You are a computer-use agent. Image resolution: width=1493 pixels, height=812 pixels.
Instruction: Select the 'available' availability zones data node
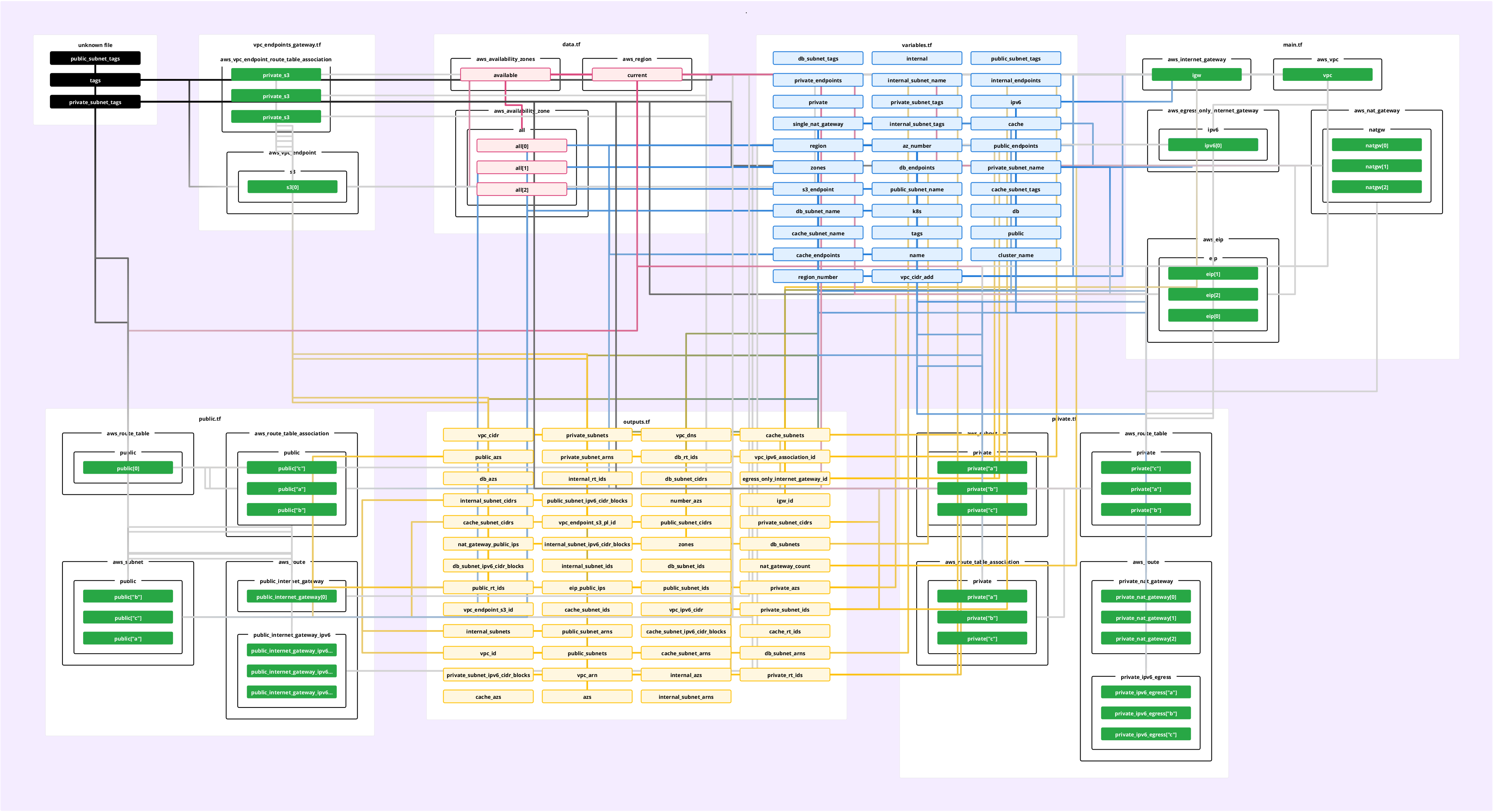pos(505,75)
